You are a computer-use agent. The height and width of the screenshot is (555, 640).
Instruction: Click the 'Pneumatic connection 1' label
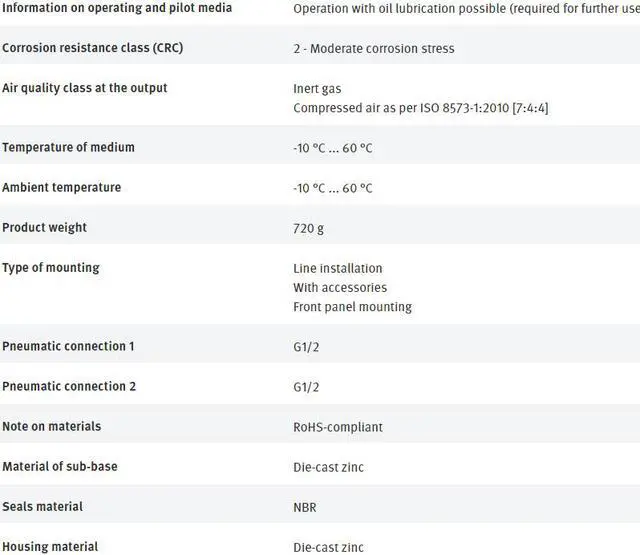(x=68, y=346)
